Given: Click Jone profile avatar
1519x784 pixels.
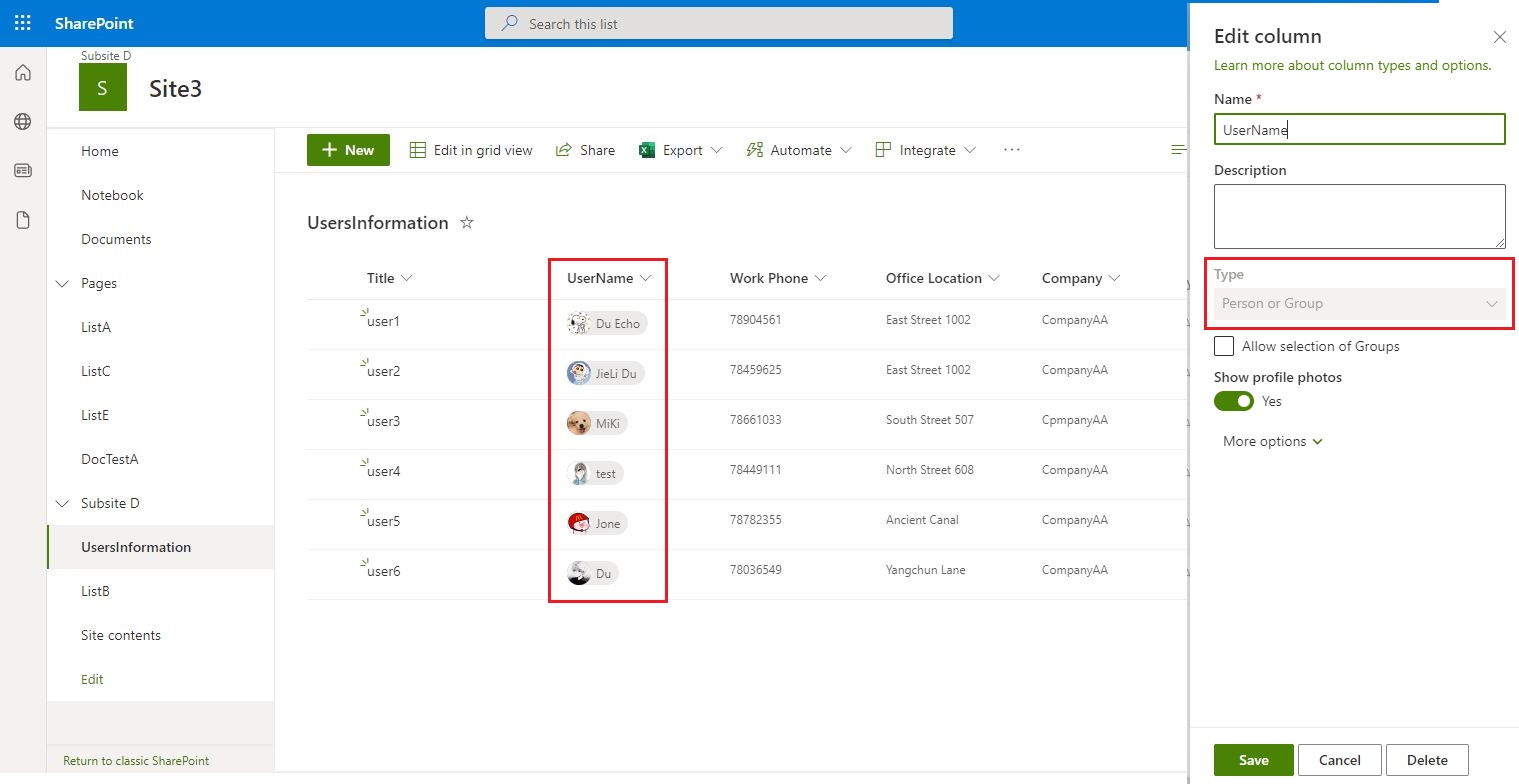Looking at the screenshot, I should pyautogui.click(x=578, y=523).
